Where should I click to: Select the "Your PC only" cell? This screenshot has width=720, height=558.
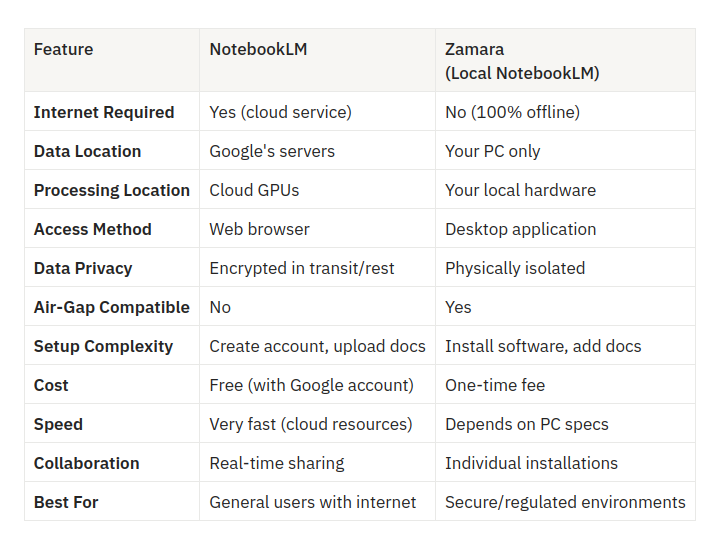pyautogui.click(x=492, y=151)
